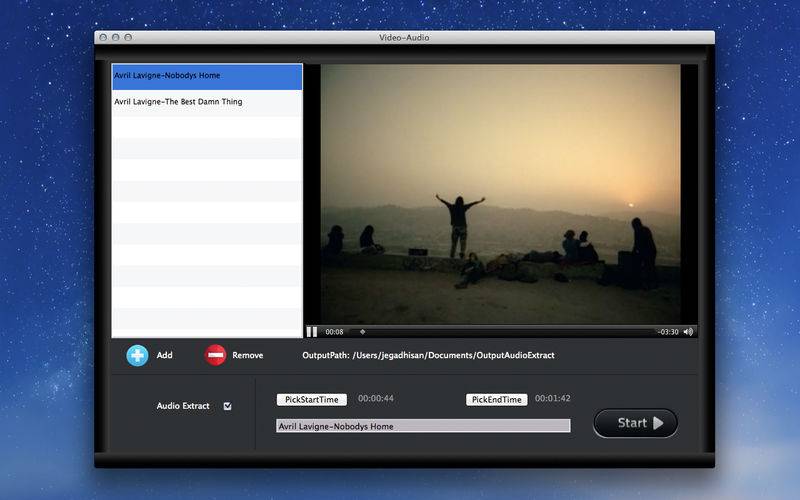Click the remaining time -03:30
This screenshot has width=800, height=500.
tap(667, 332)
